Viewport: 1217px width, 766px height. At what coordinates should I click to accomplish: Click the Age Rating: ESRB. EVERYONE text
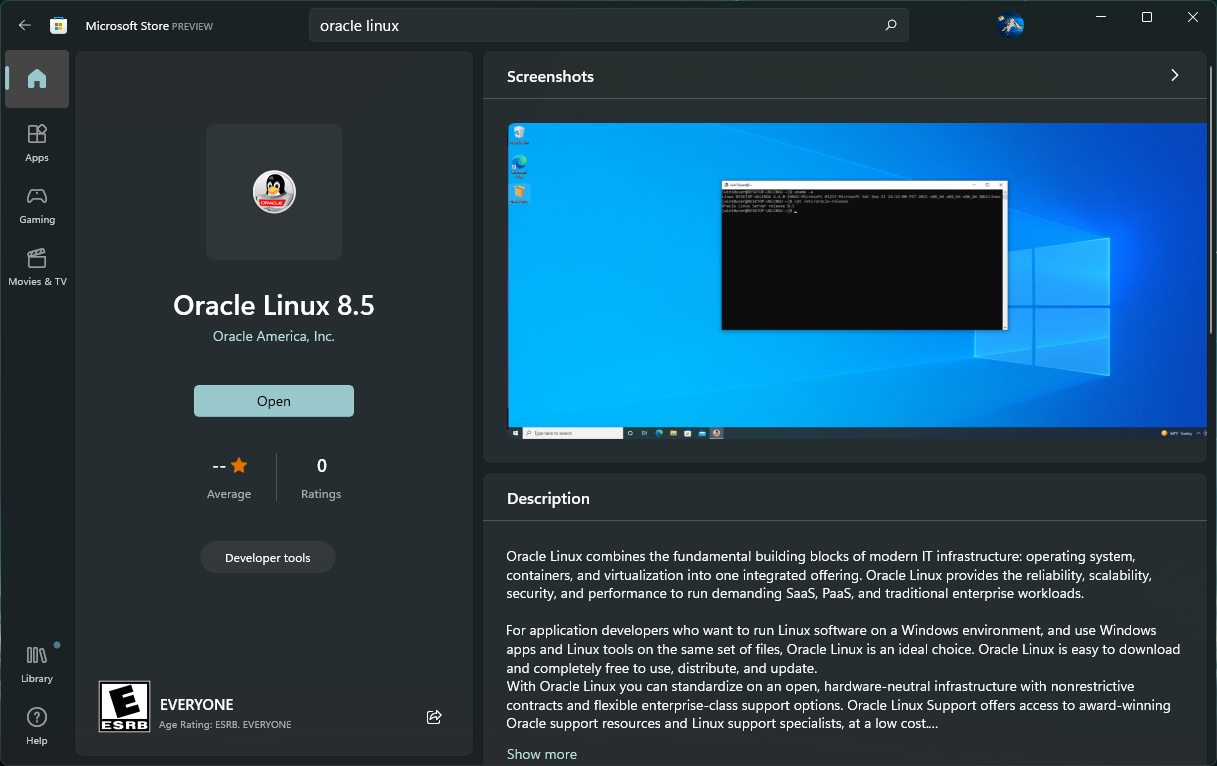pyautogui.click(x=225, y=724)
